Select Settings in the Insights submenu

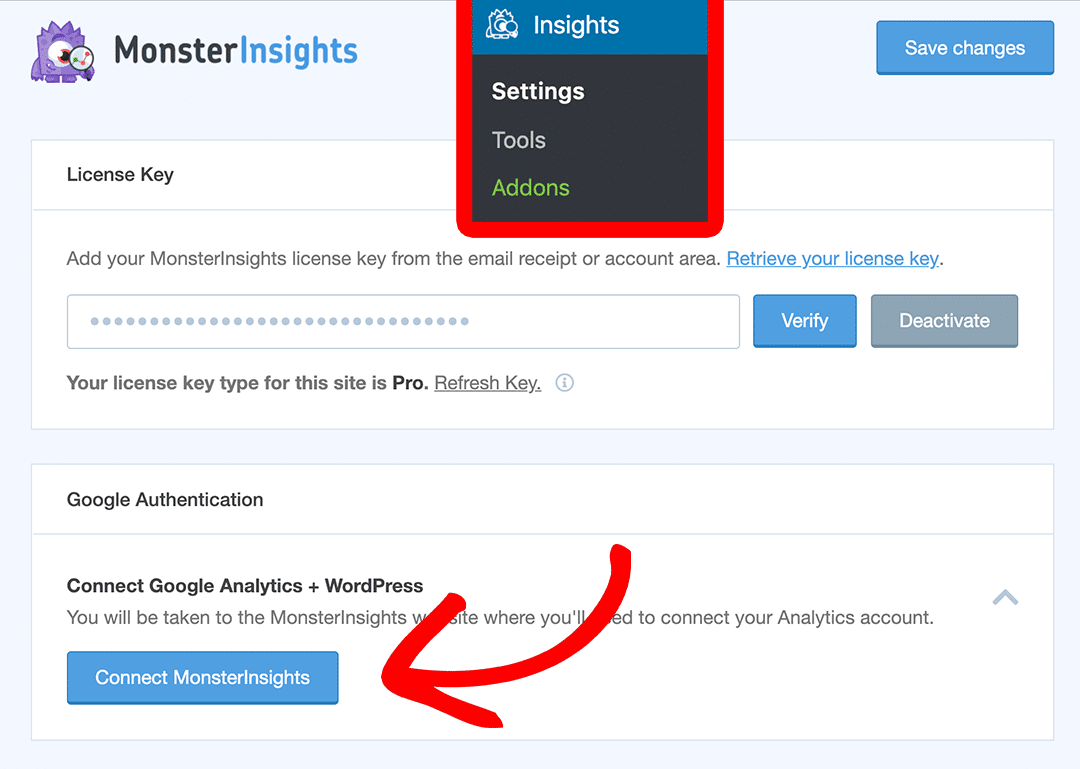(x=538, y=92)
